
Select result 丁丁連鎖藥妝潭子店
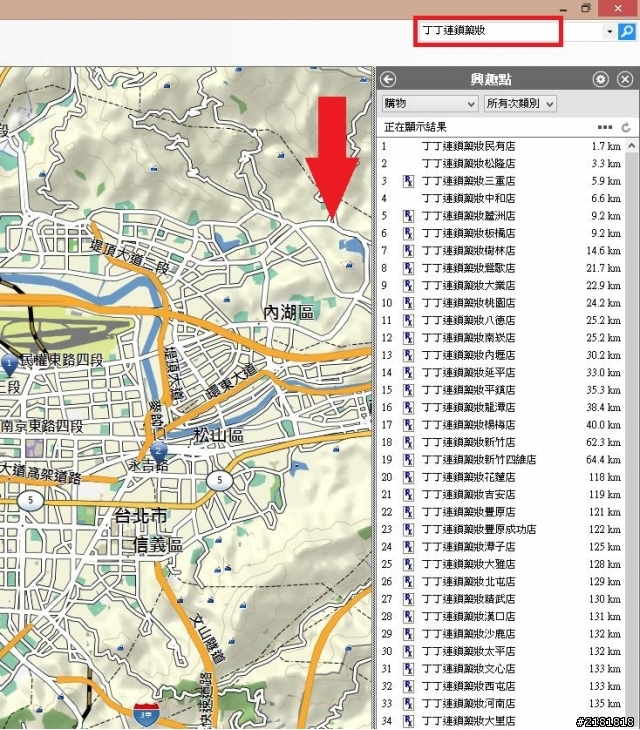click(x=500, y=547)
